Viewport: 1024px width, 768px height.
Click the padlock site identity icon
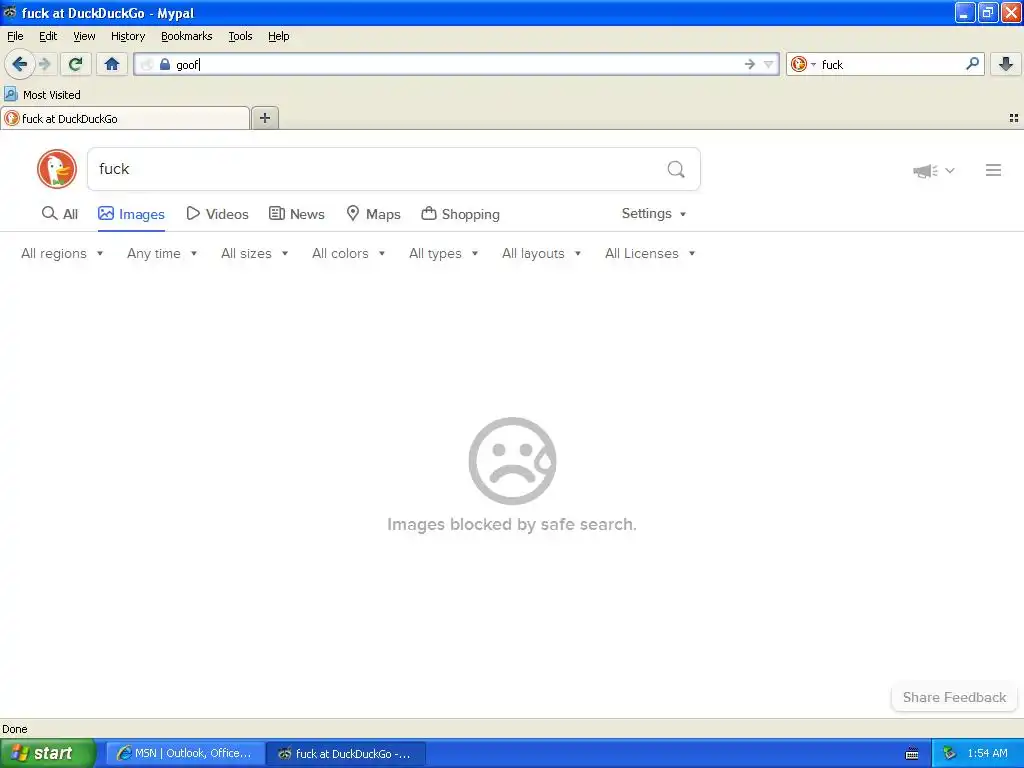coord(165,64)
